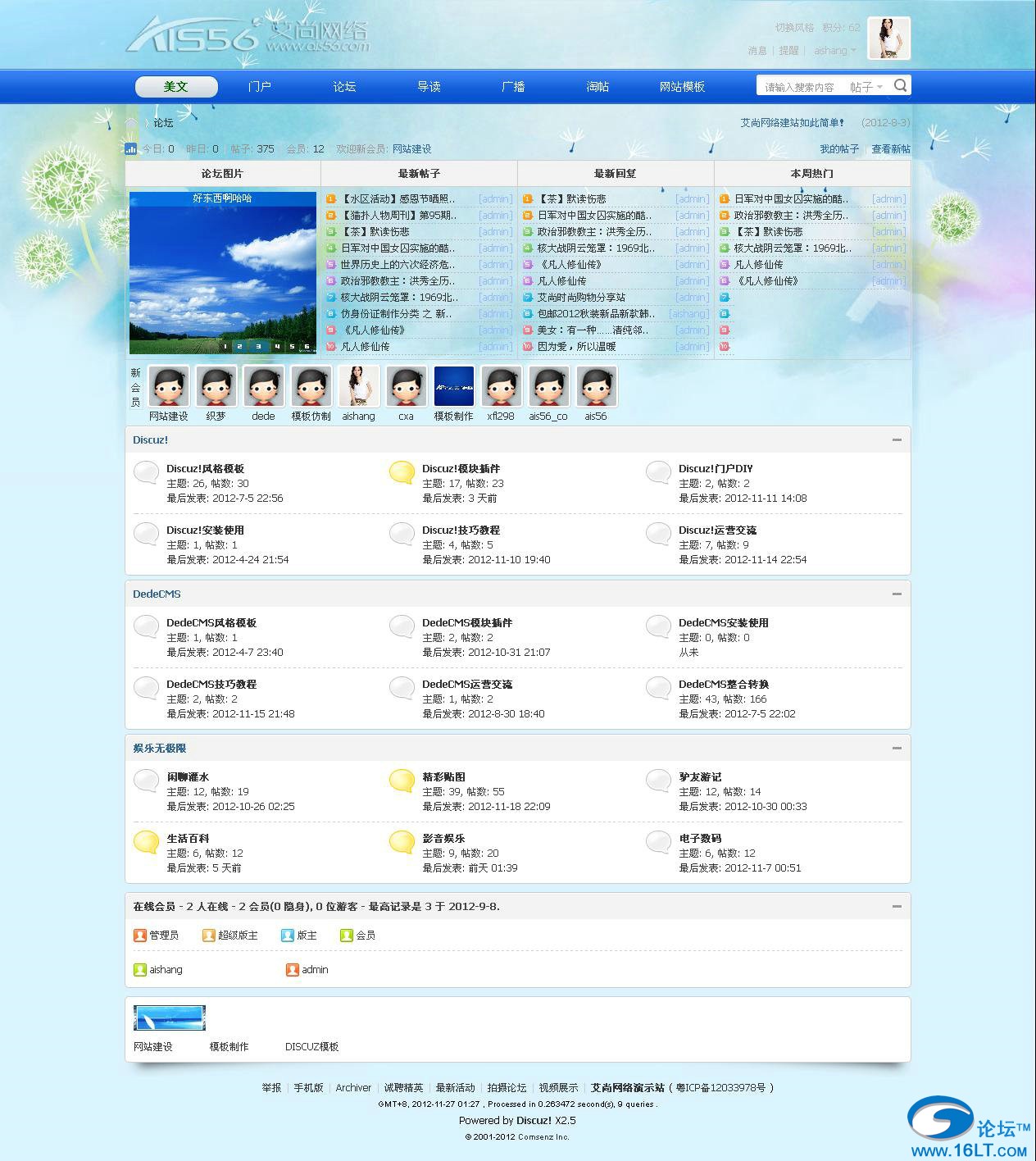Screen dimensions: 1036x1161
Task: Click the 生活百科 forum bubble icon
Action: pyautogui.click(x=146, y=843)
